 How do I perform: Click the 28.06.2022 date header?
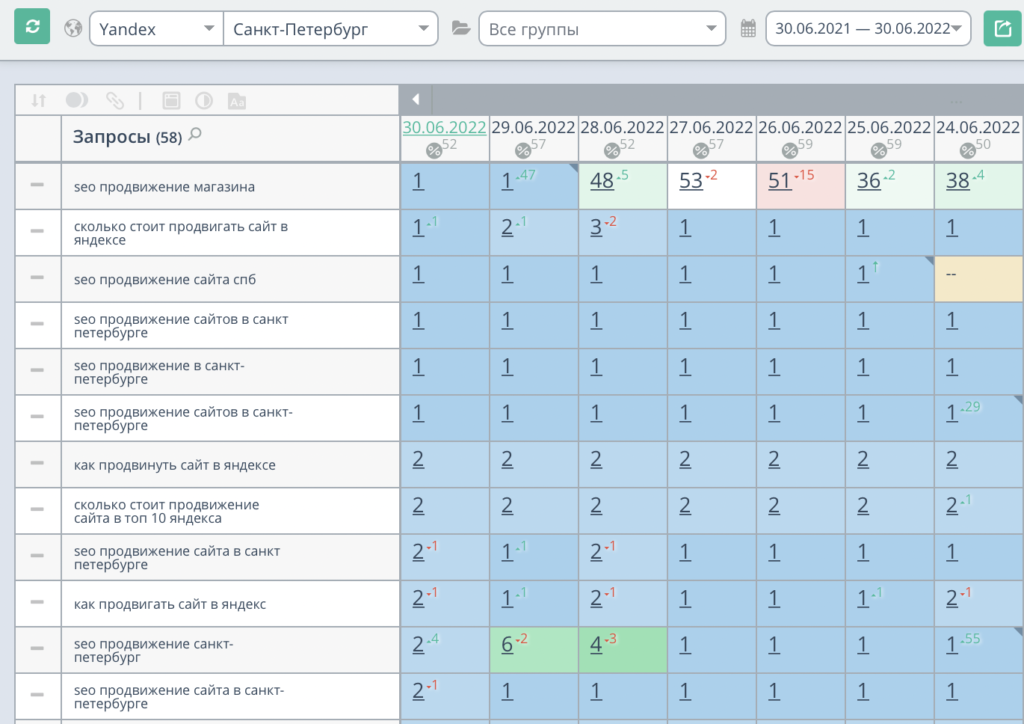[622, 127]
